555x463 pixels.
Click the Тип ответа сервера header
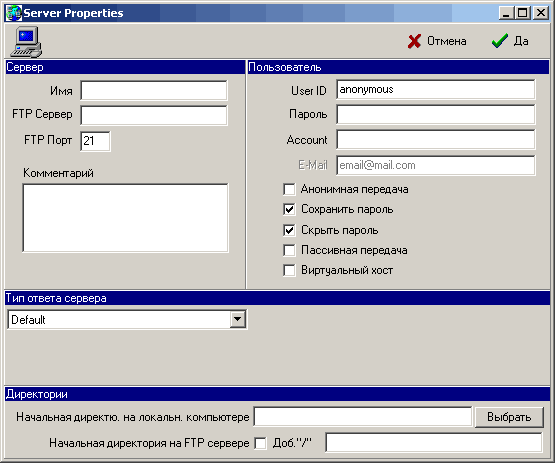[x=278, y=298]
